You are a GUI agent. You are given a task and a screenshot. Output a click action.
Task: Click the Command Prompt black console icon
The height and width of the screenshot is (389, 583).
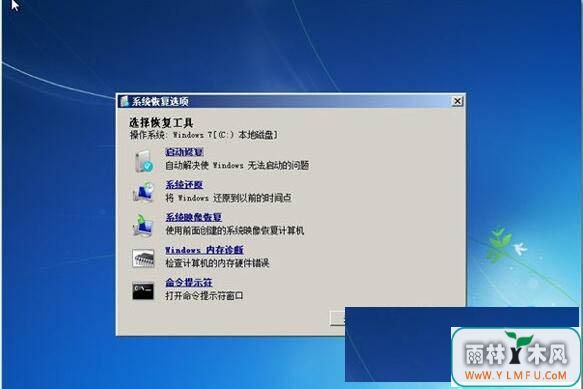tap(143, 291)
